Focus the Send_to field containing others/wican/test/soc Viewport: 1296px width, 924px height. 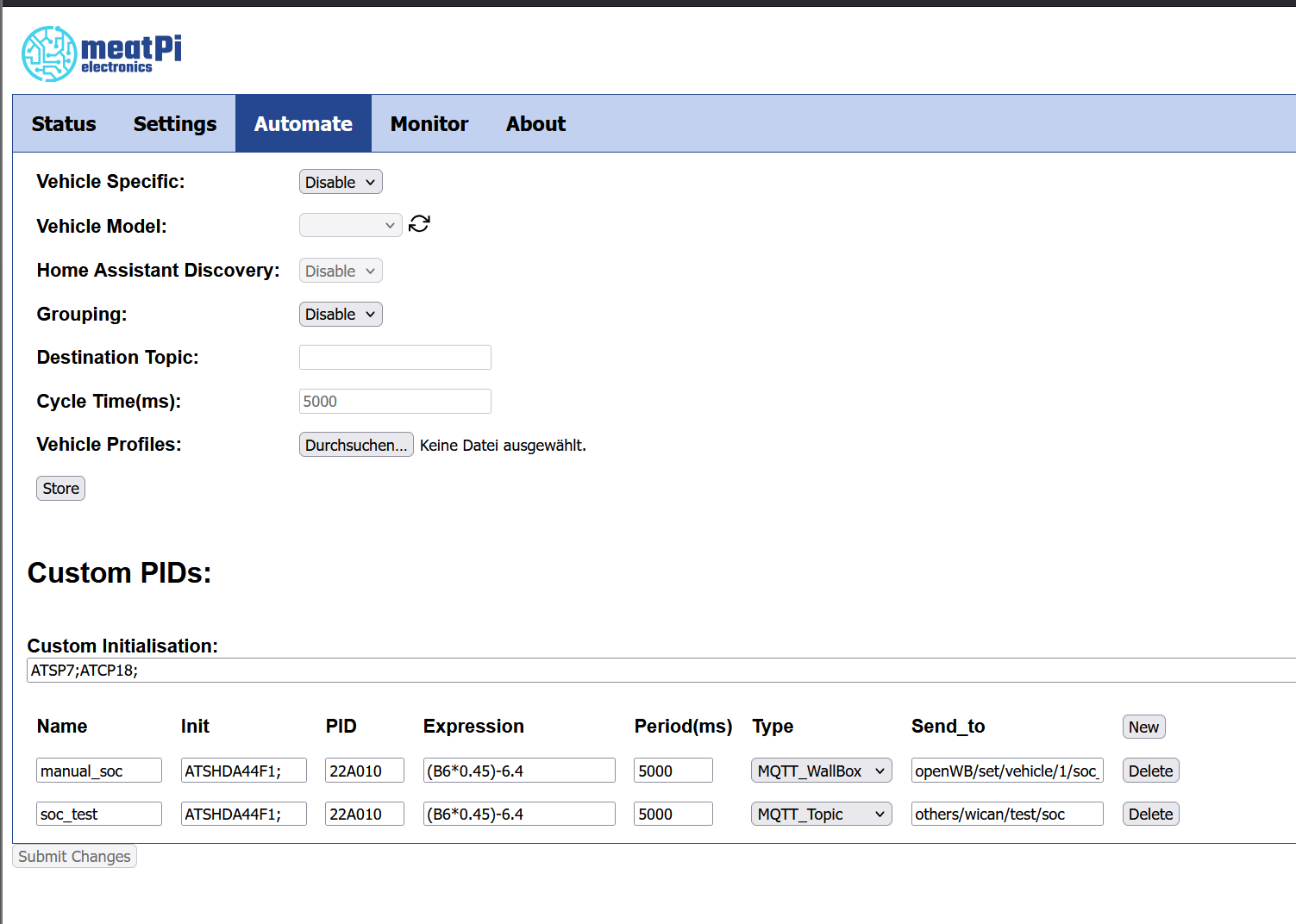click(1006, 814)
